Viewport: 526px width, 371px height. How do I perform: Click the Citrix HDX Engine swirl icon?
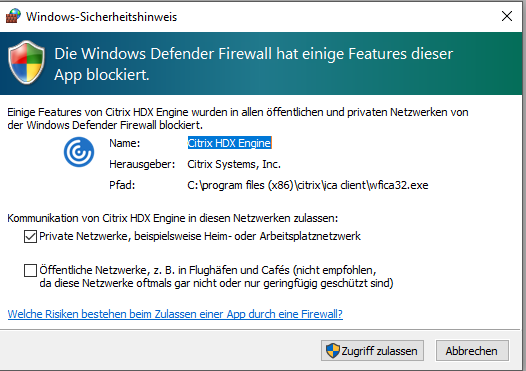(x=79, y=152)
